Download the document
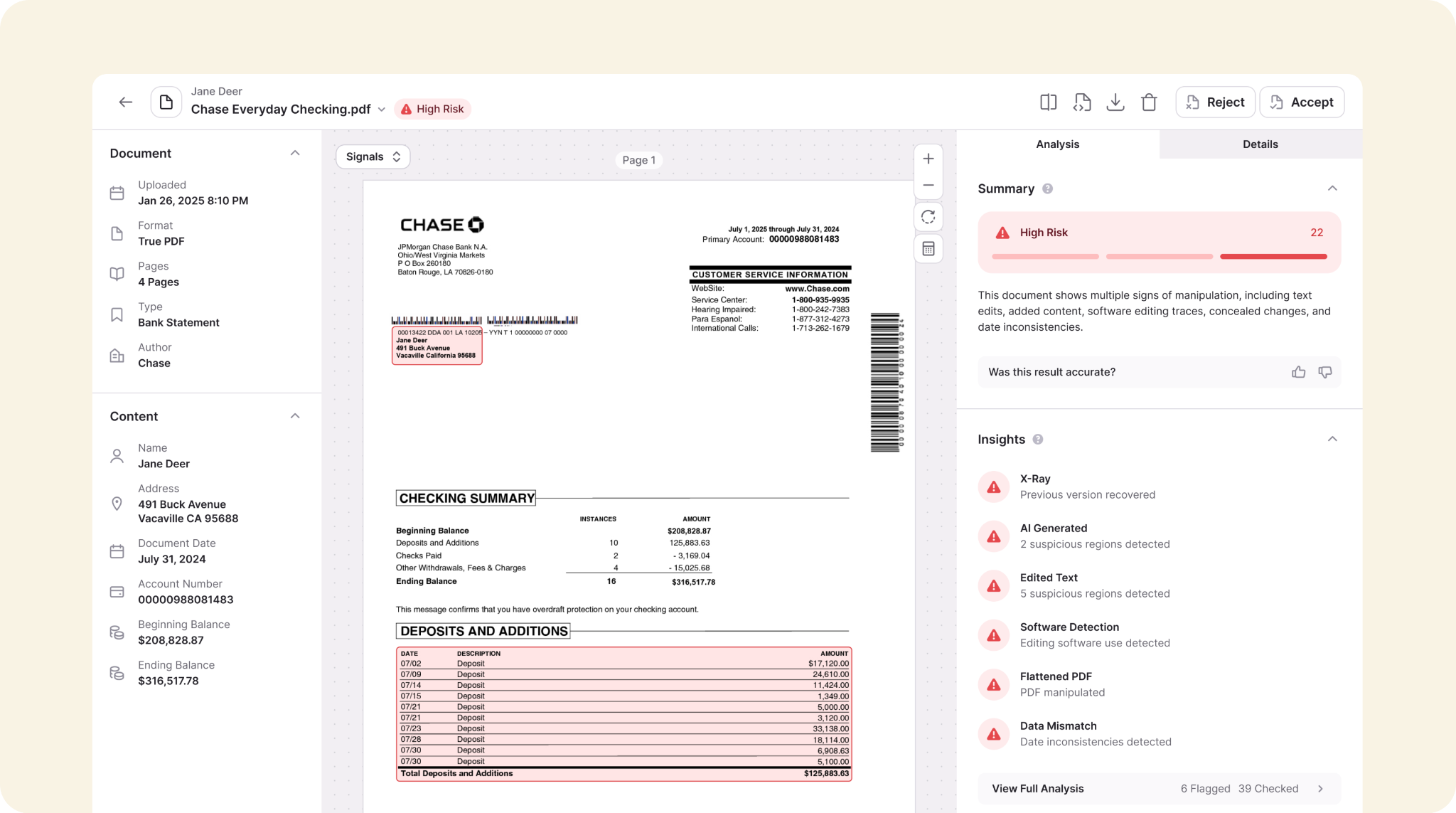Screen dimensions: 1456x813 1115,102
